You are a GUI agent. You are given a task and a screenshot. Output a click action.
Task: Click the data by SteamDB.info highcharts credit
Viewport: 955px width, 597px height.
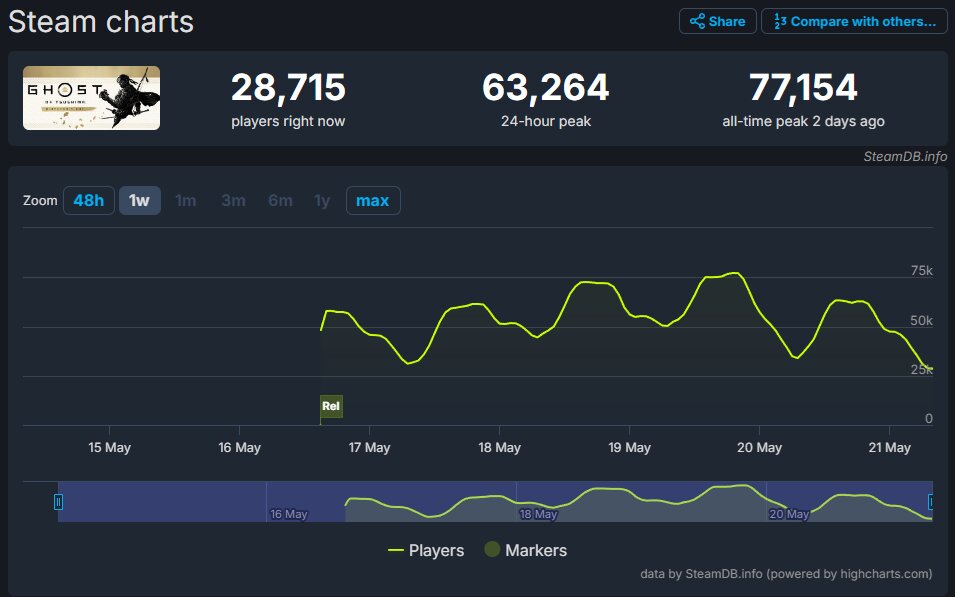tap(786, 574)
